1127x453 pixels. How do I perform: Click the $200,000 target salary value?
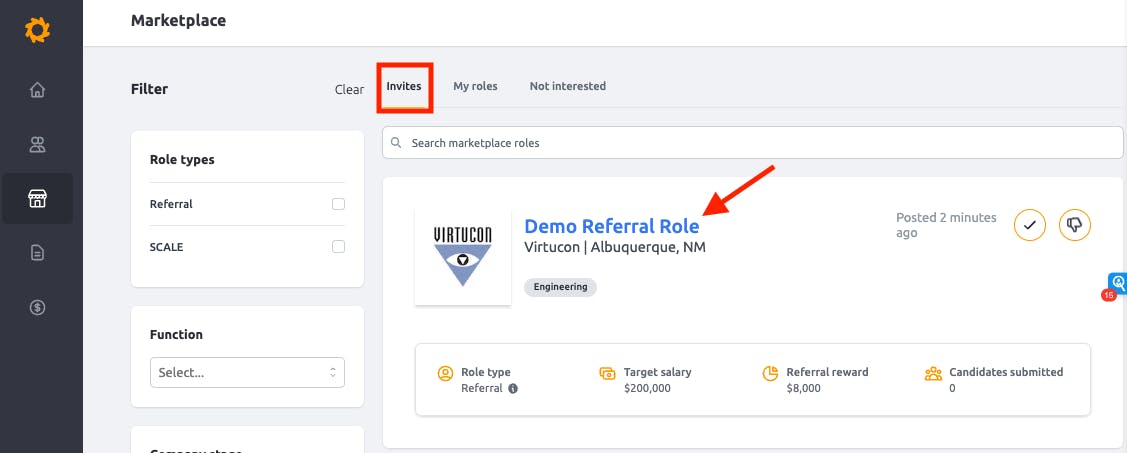click(648, 388)
